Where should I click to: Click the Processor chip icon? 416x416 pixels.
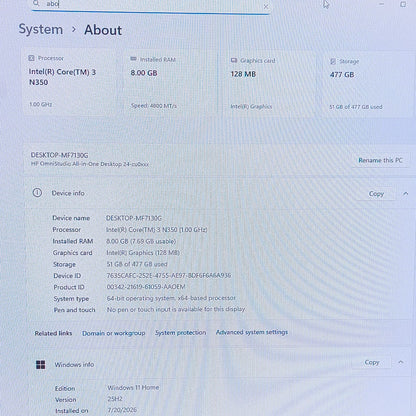[31, 58]
